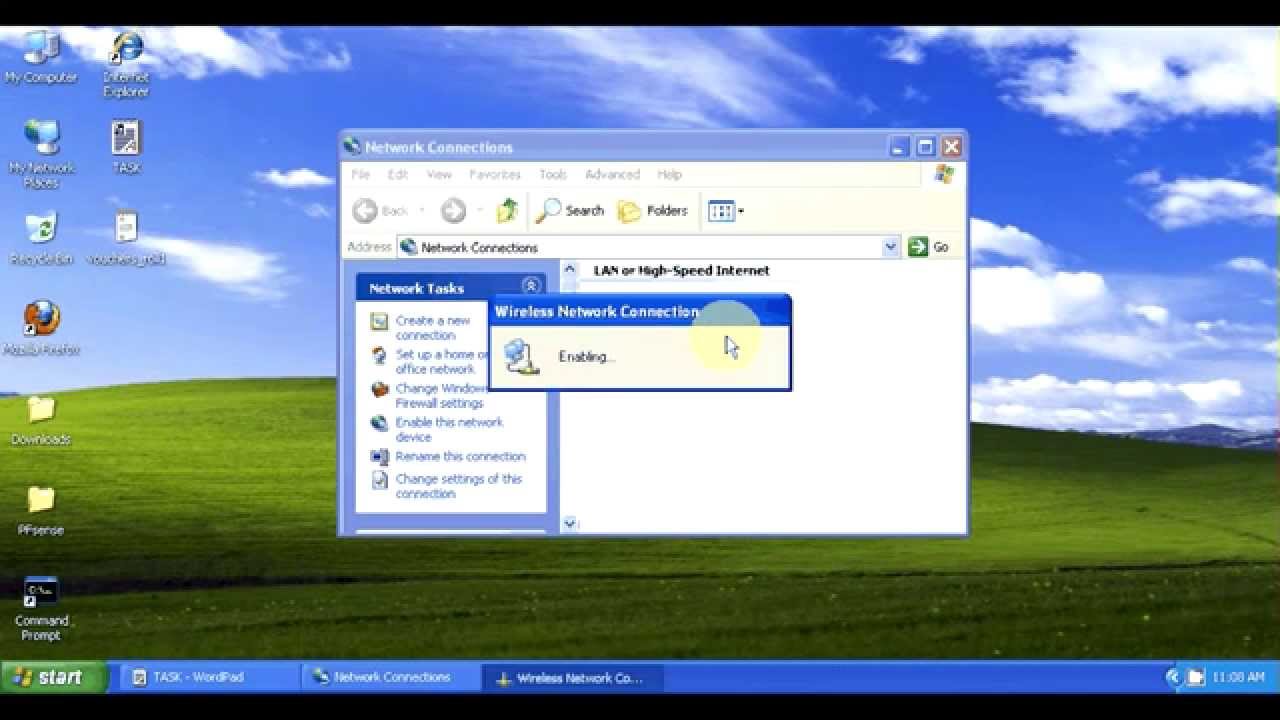Open the TASK document on desktop

click(x=126, y=147)
